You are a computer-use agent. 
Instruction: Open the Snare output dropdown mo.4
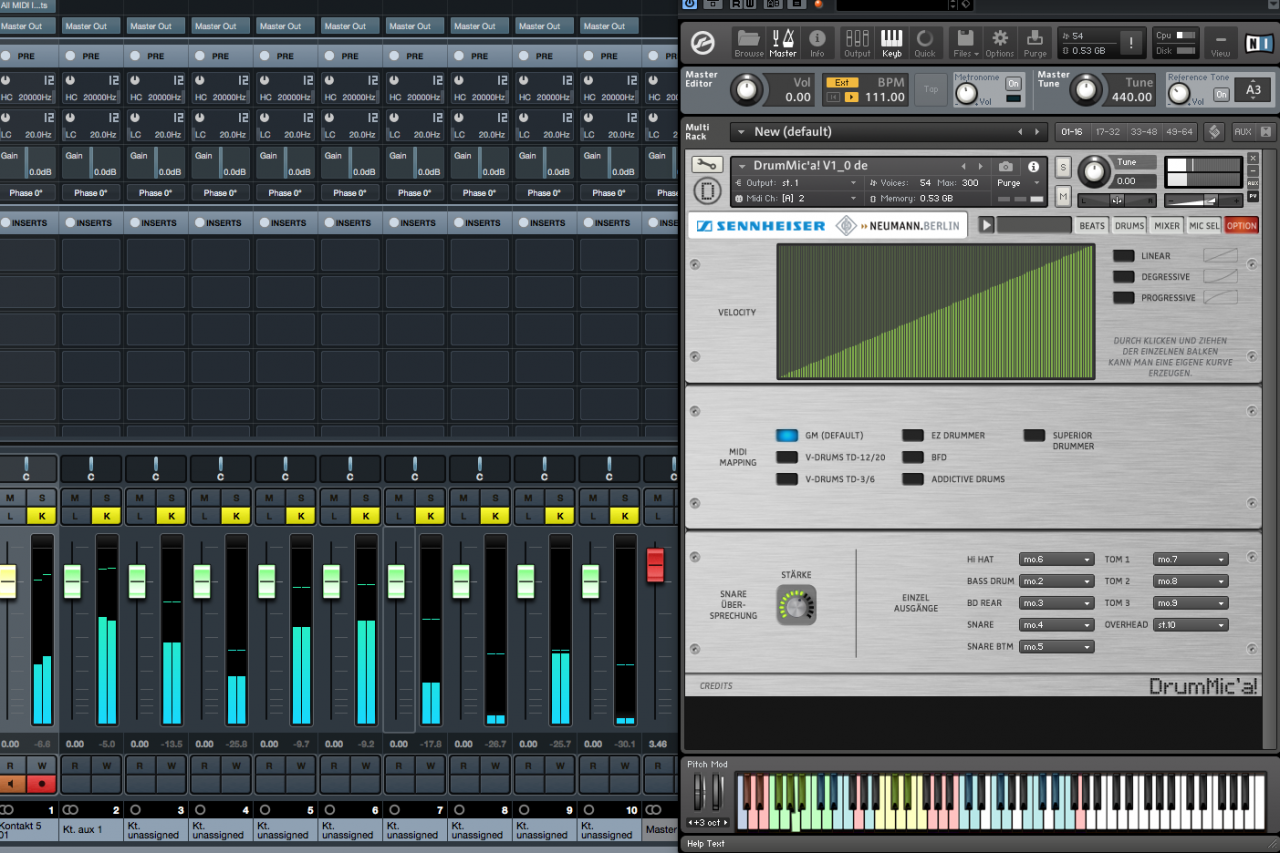point(1056,625)
